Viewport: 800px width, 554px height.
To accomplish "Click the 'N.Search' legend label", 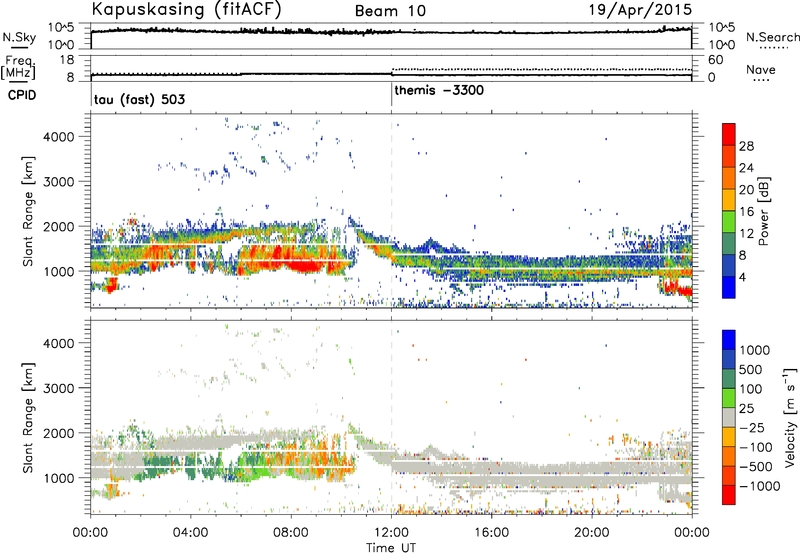I will point(772,37).
